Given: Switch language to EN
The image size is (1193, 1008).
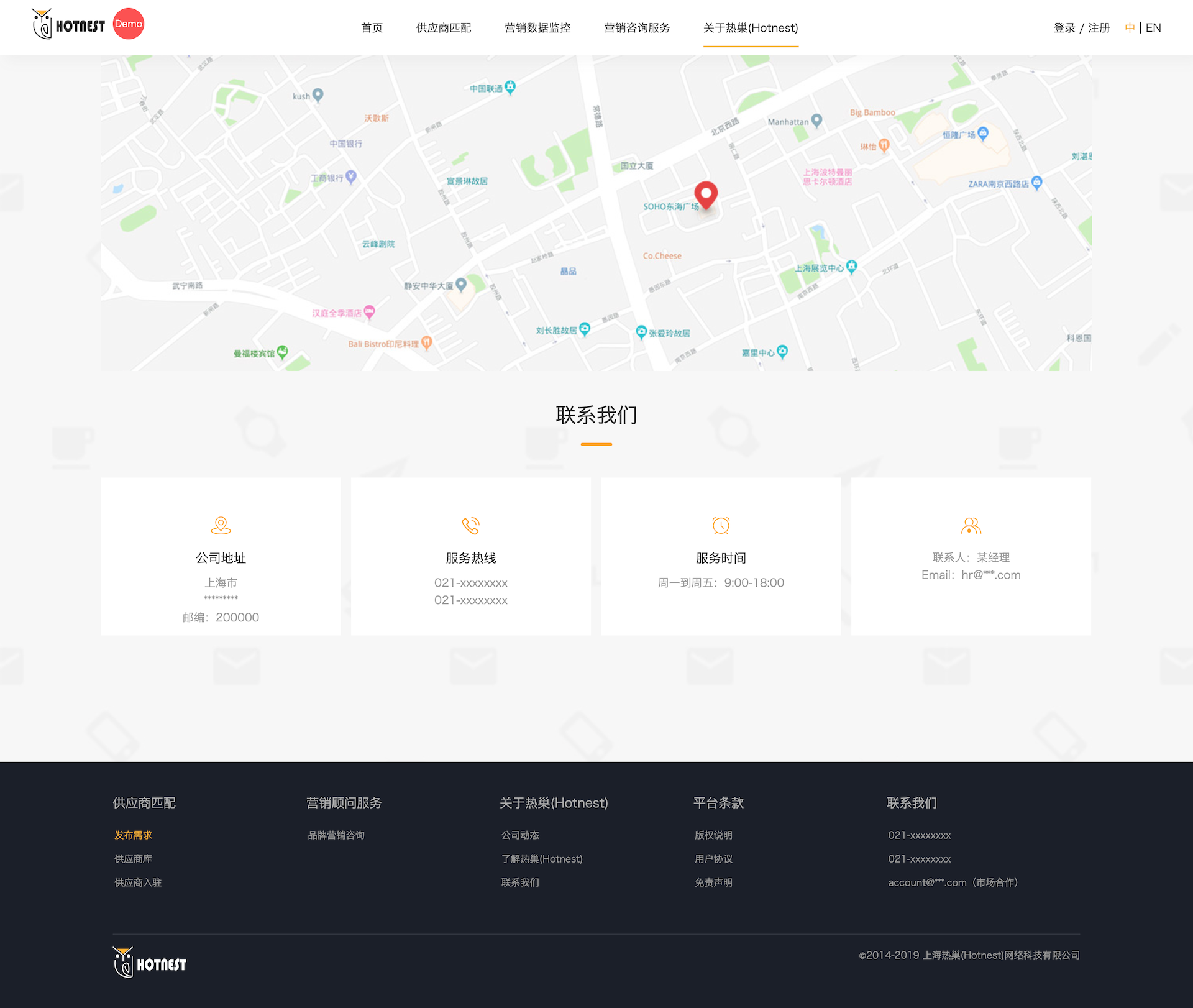Looking at the screenshot, I should (x=1153, y=28).
